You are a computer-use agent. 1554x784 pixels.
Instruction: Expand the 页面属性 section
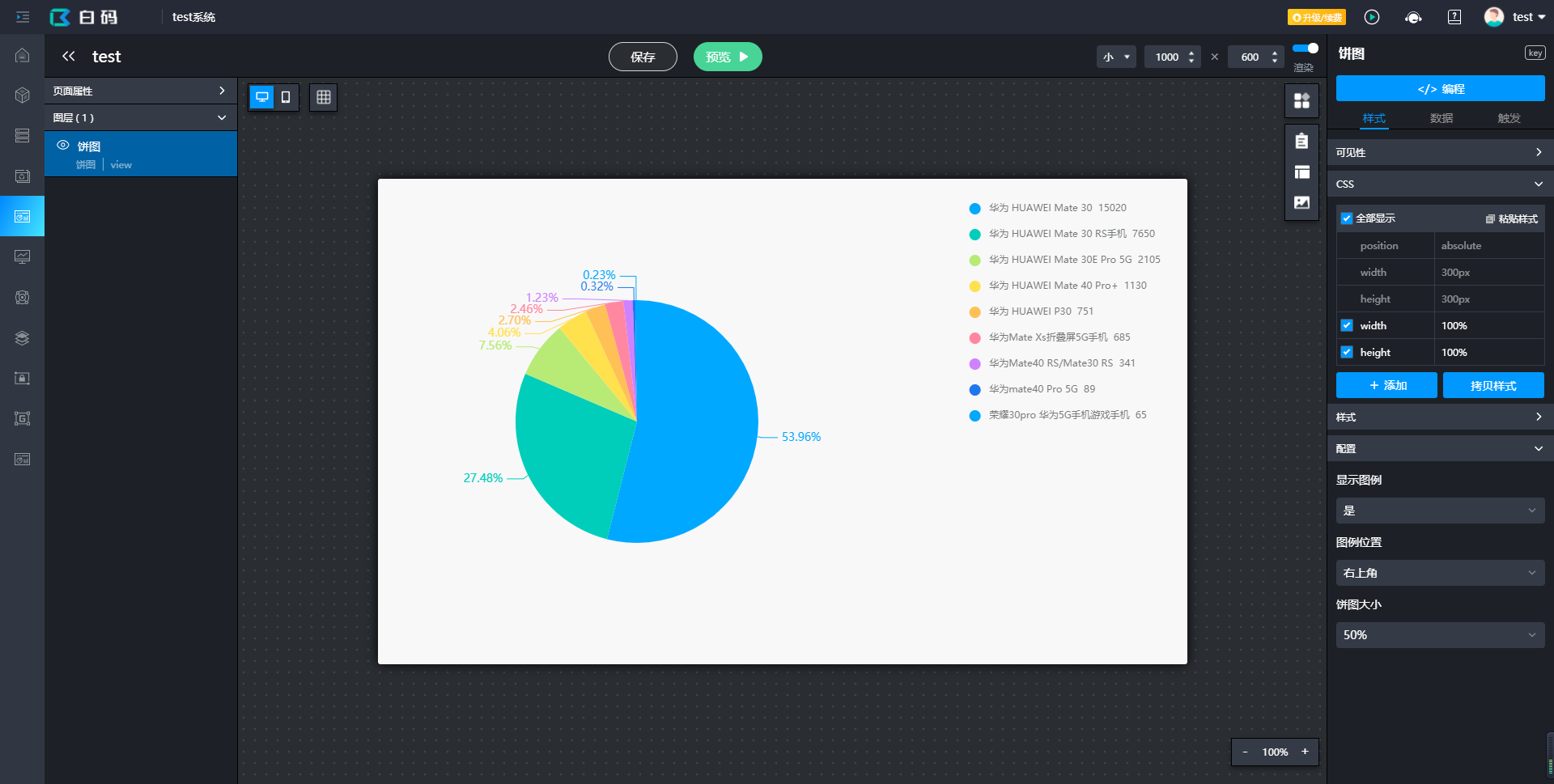tap(141, 91)
